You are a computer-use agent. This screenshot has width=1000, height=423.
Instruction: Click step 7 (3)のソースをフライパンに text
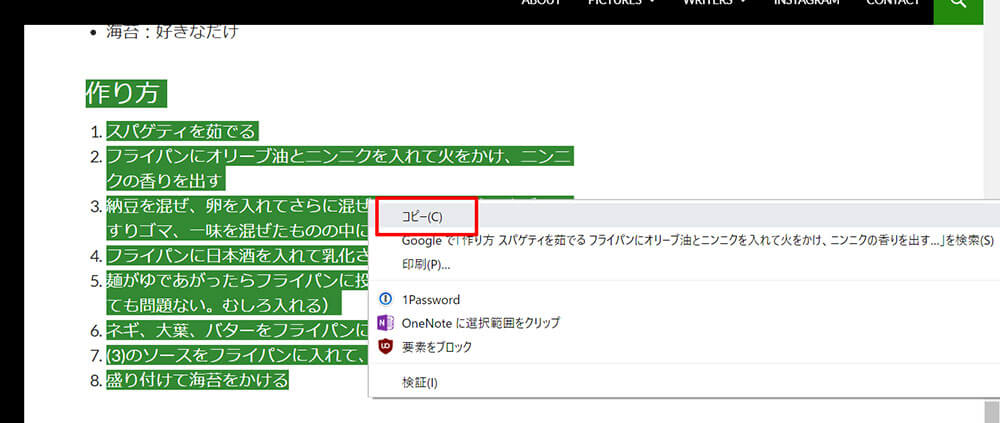point(238,355)
